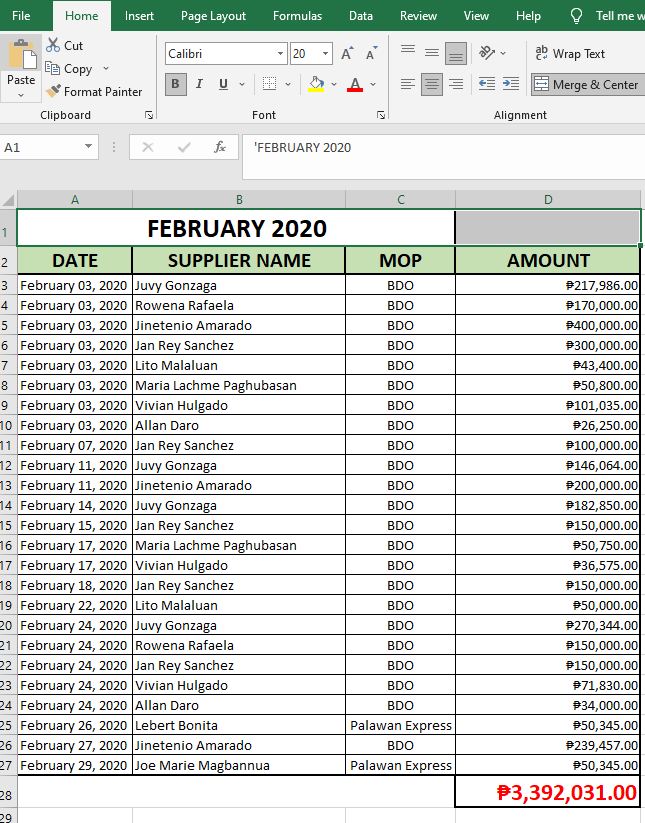Switch to the Review tab
645x823 pixels.
(418, 16)
